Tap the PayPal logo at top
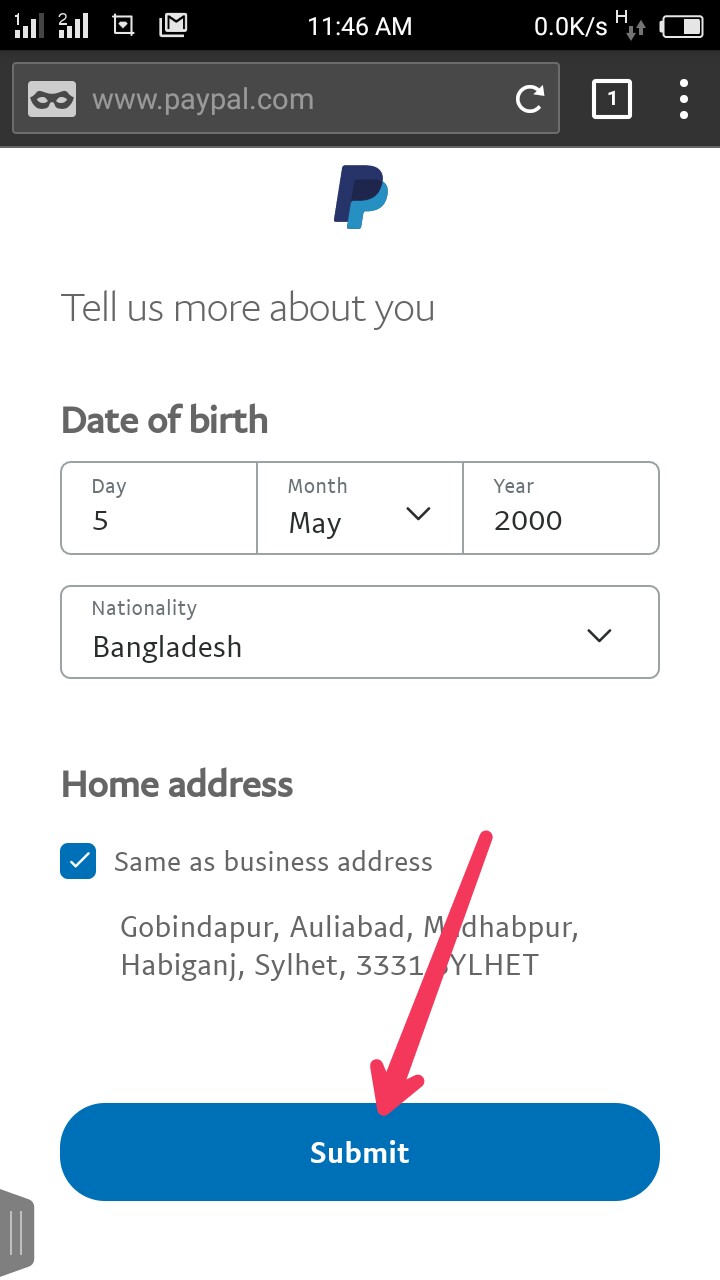The height and width of the screenshot is (1280, 720). (x=360, y=197)
